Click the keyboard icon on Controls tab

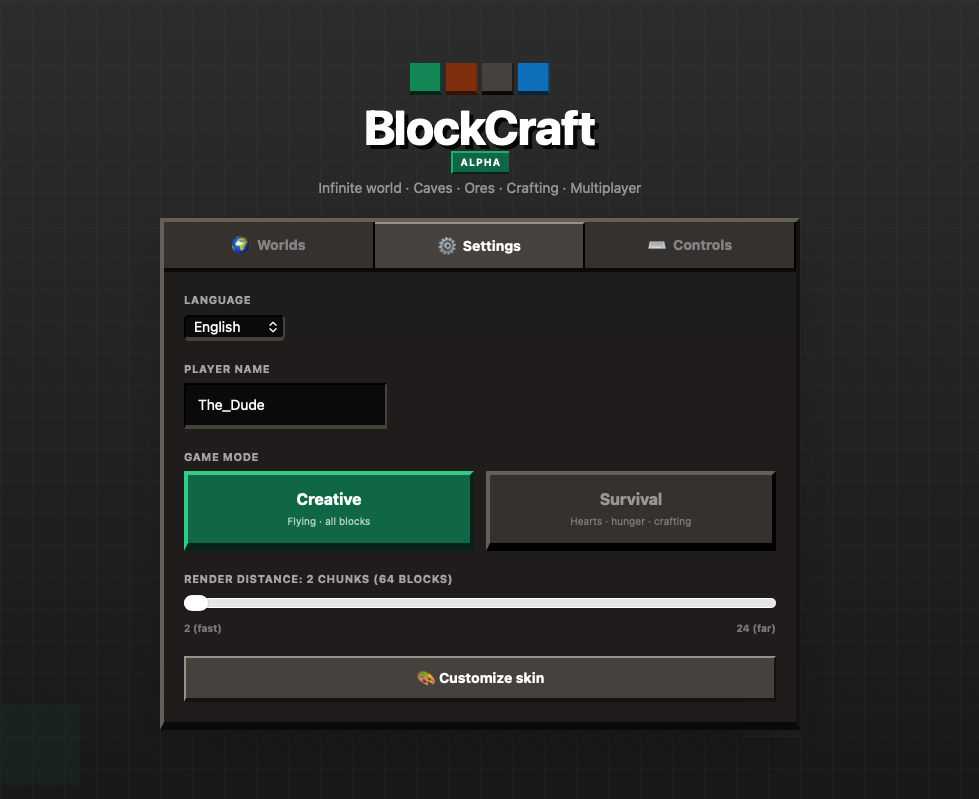tap(657, 245)
